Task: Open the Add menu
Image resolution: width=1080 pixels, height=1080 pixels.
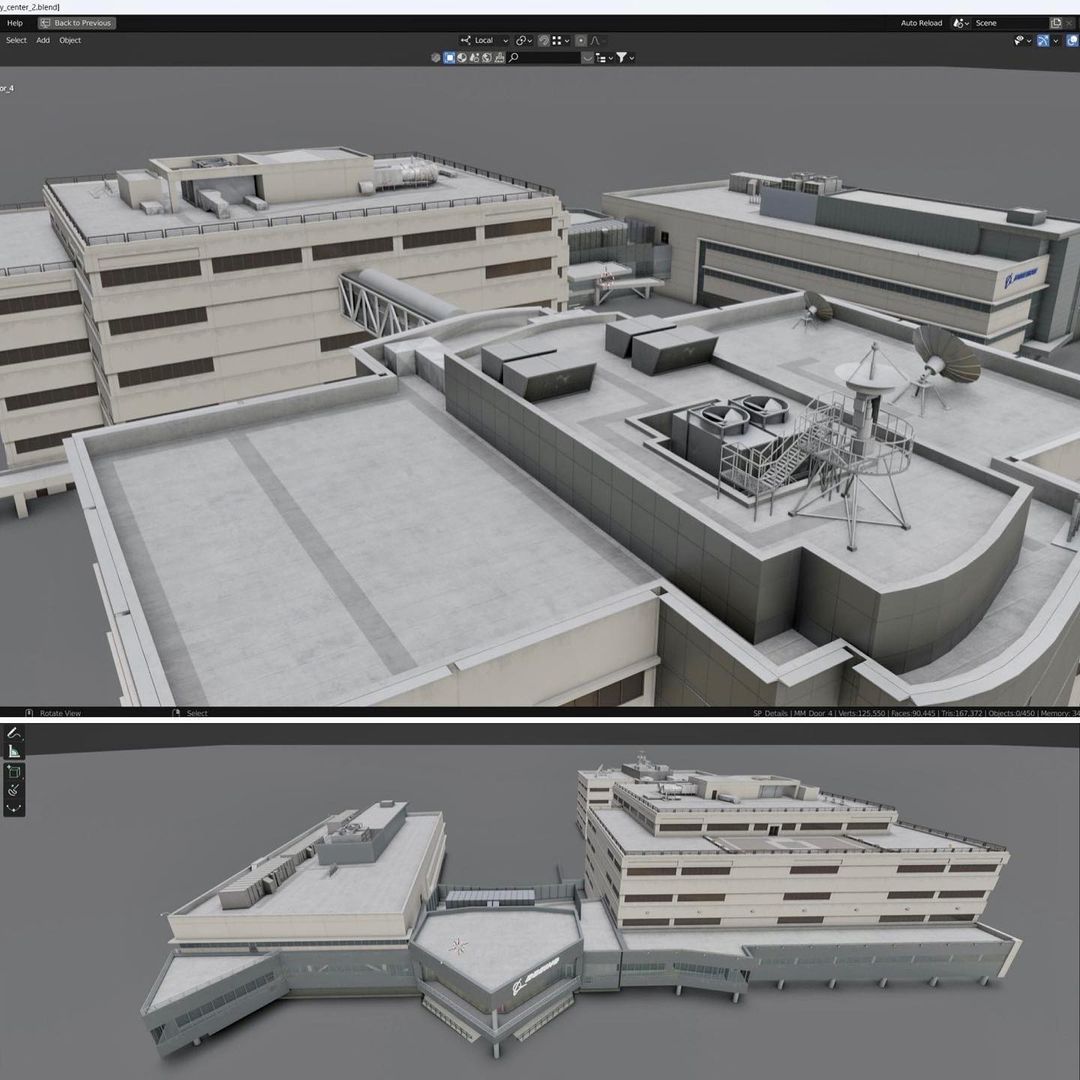Action: [43, 40]
